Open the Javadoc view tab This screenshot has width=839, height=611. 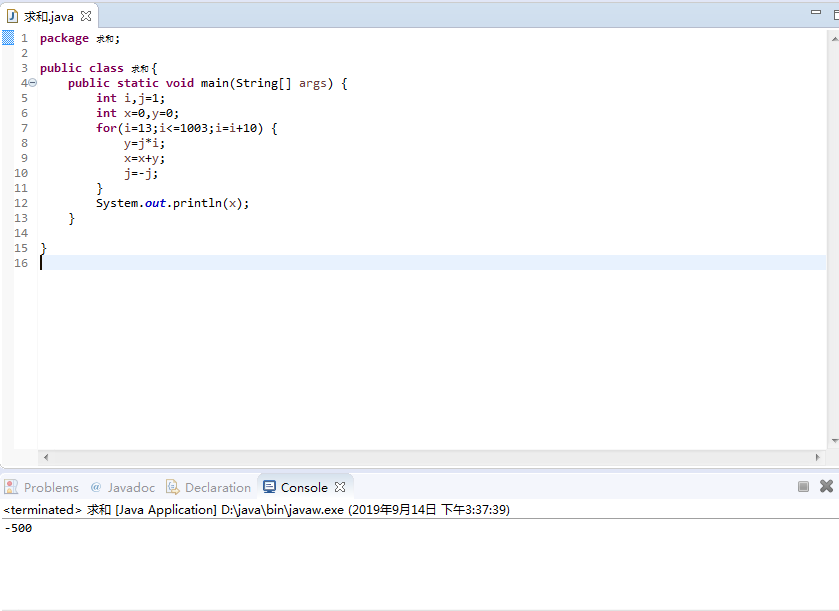(x=123, y=487)
